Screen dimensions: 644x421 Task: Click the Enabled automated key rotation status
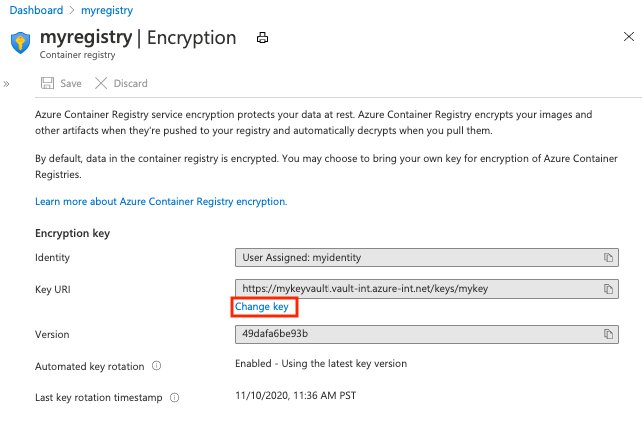(320, 364)
